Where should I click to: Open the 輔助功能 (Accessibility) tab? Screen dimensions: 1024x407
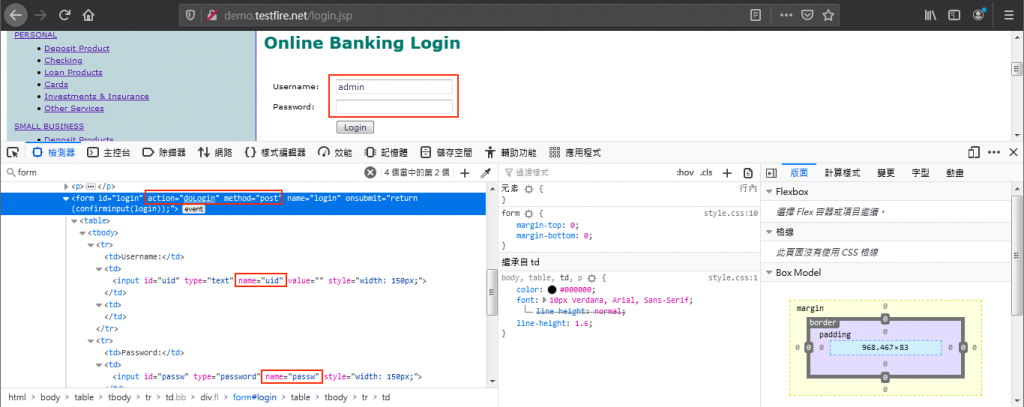click(x=511, y=152)
